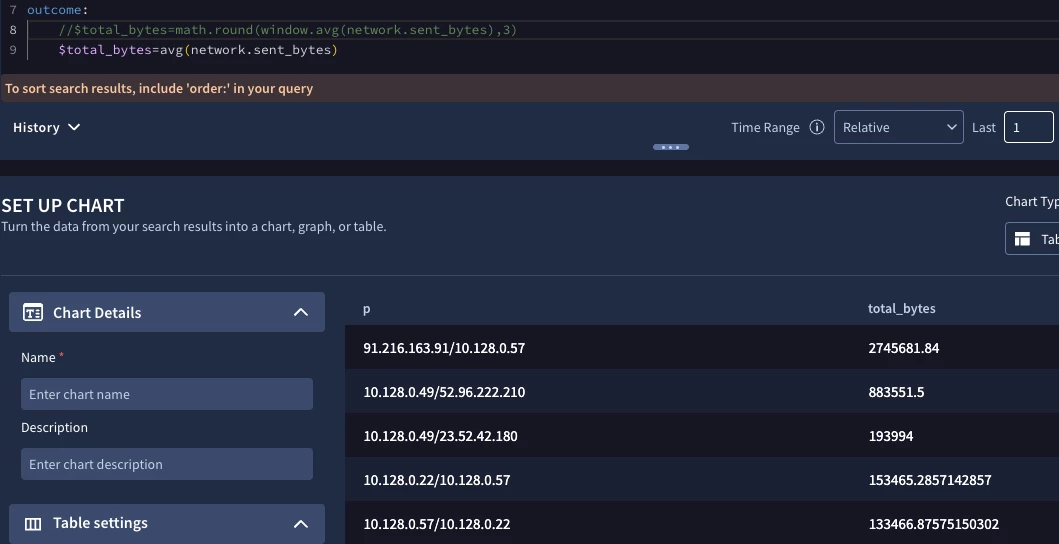
Task: Expand the History dropdown
Action: [47, 127]
